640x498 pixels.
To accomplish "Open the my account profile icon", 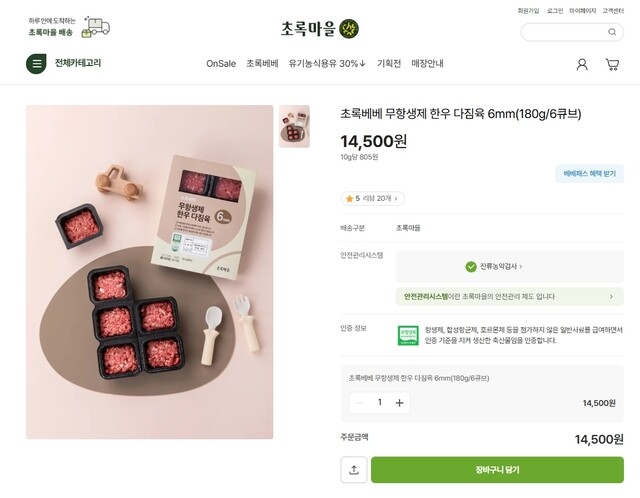I will [582, 64].
